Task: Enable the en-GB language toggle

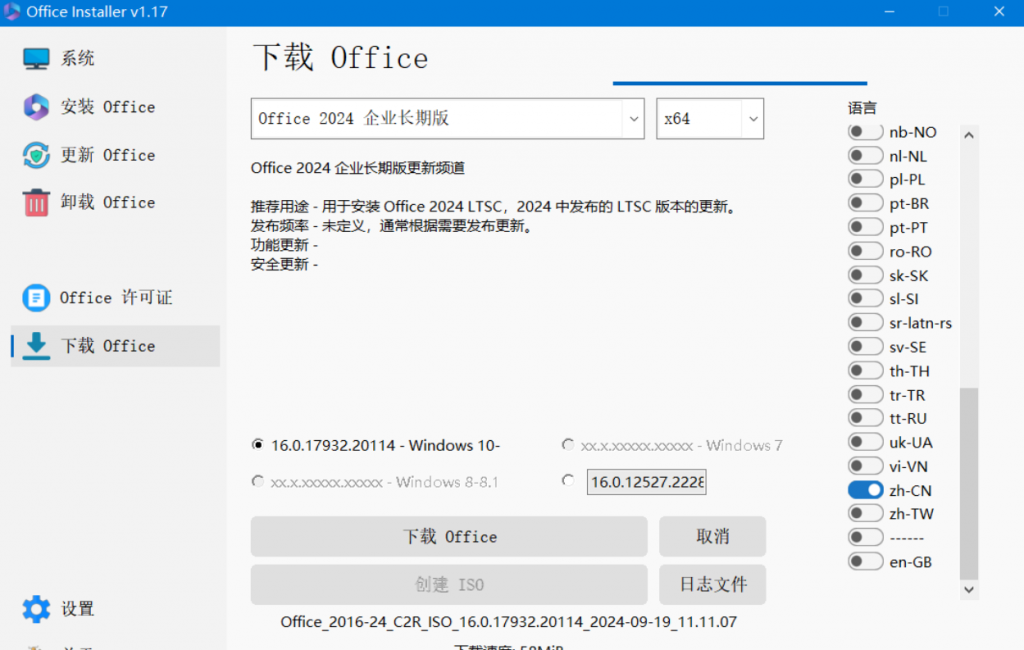Action: 865,562
